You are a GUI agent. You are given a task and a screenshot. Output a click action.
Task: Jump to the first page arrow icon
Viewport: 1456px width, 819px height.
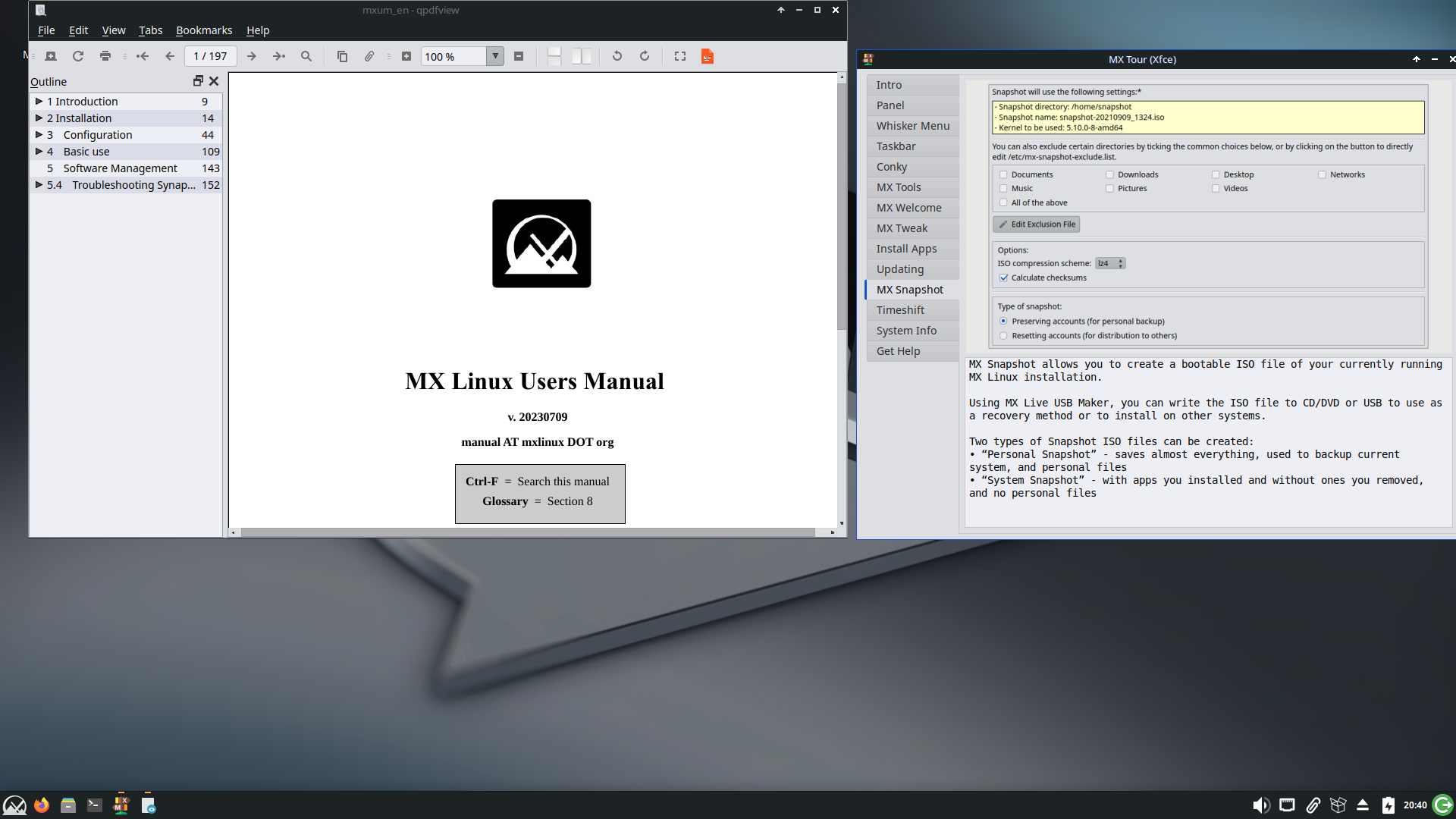[x=143, y=56]
